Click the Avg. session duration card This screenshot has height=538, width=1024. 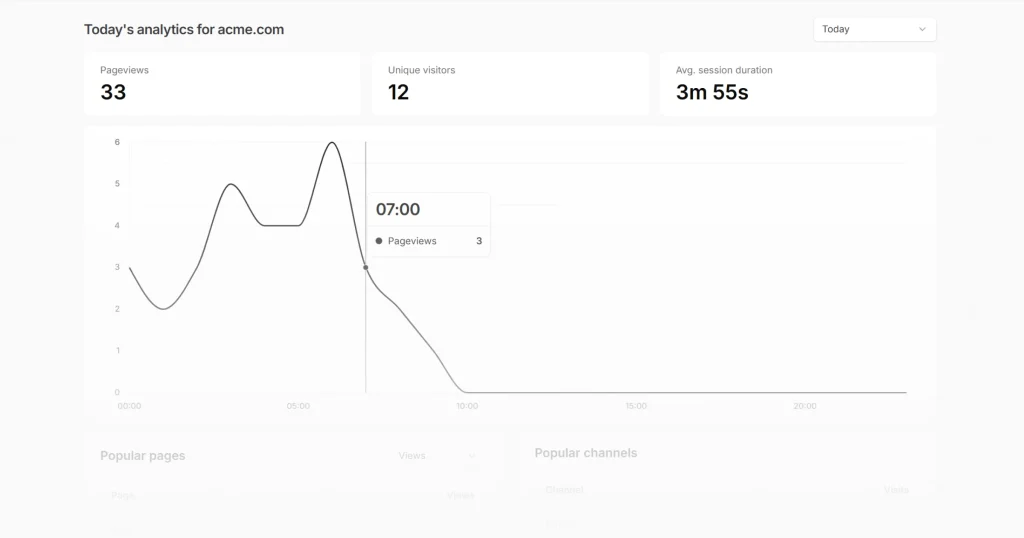[797, 84]
